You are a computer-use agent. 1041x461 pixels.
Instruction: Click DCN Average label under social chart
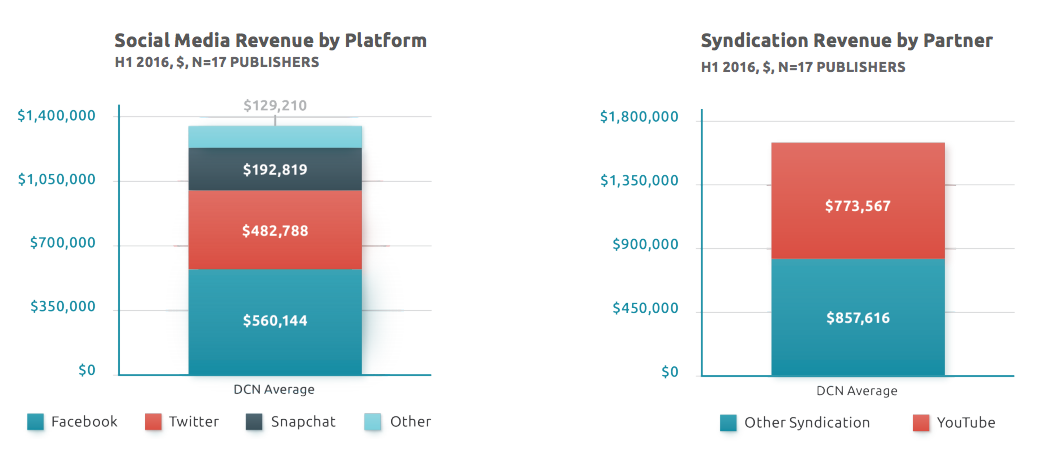(x=274, y=389)
